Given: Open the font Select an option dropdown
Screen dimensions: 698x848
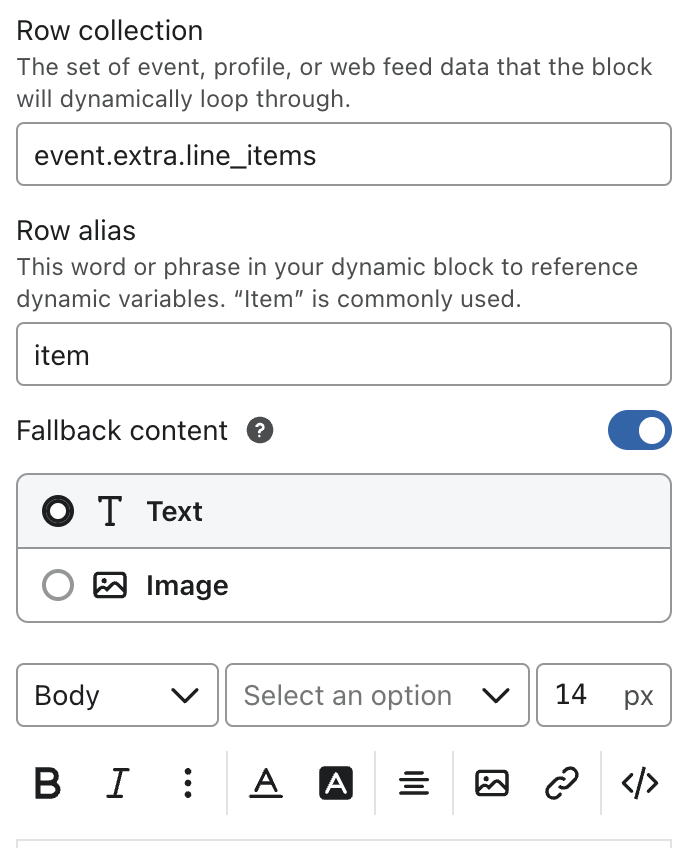Looking at the screenshot, I should 377,695.
